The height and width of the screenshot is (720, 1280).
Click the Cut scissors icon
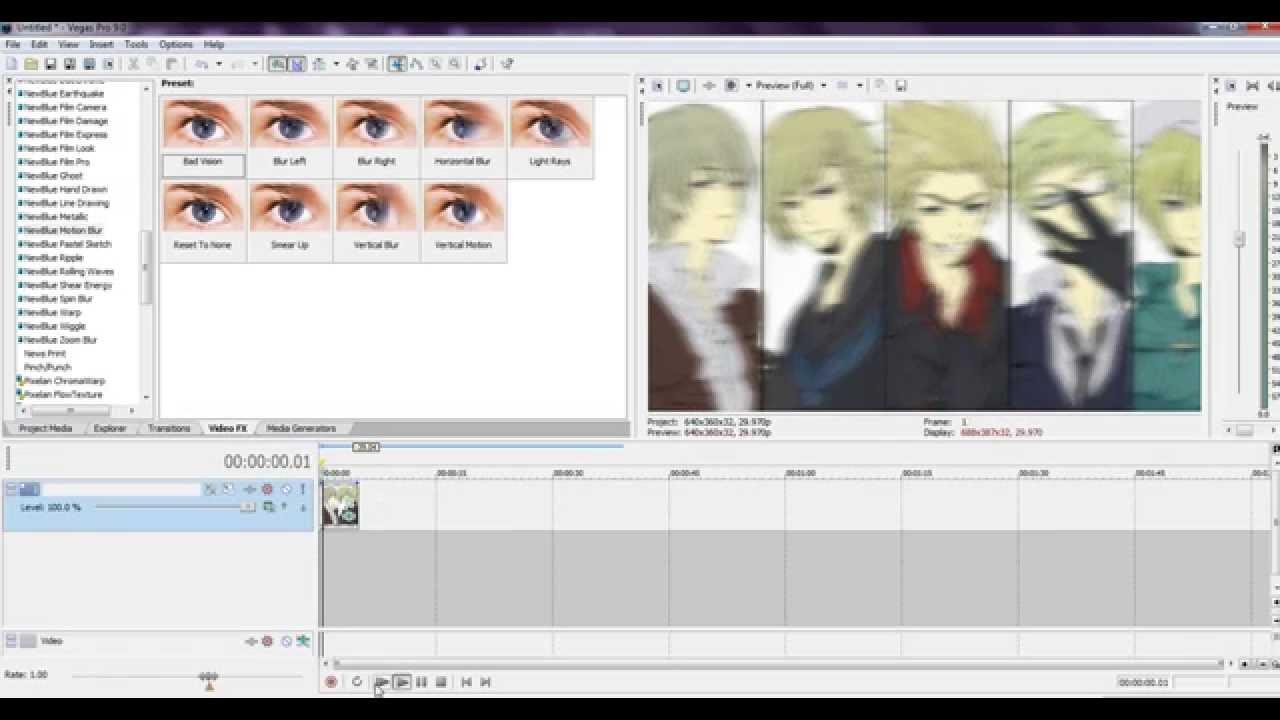pos(135,64)
